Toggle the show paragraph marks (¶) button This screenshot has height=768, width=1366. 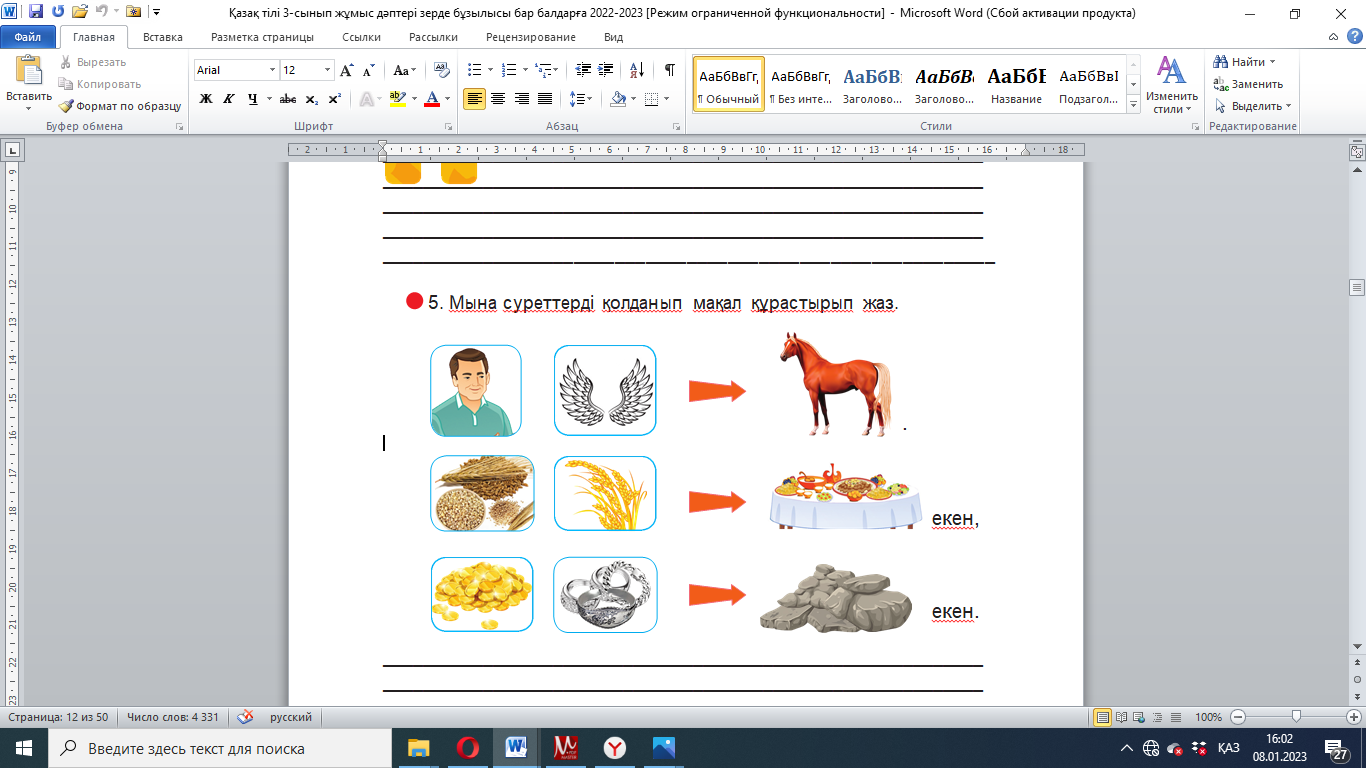click(669, 70)
